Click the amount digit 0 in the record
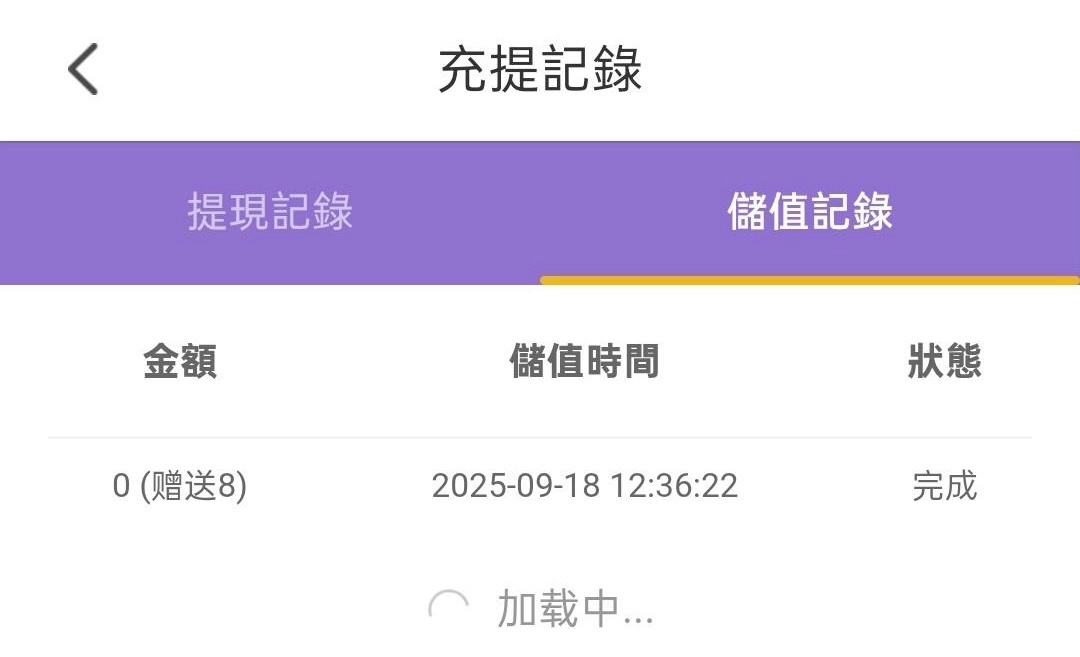Image resolution: width=1080 pixels, height=657 pixels. 121,487
